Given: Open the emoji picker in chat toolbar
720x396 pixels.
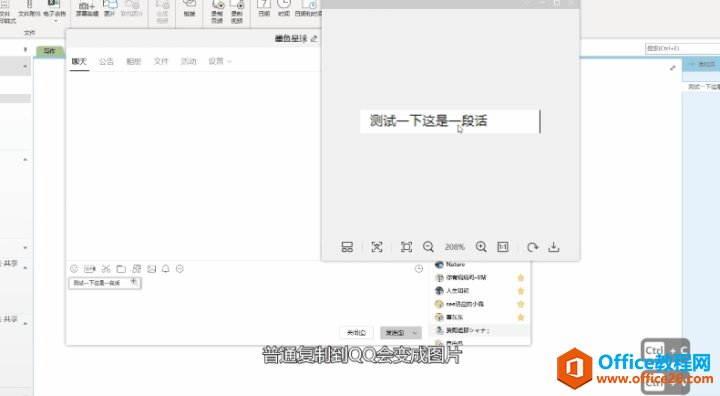Looking at the screenshot, I should 74,269.
